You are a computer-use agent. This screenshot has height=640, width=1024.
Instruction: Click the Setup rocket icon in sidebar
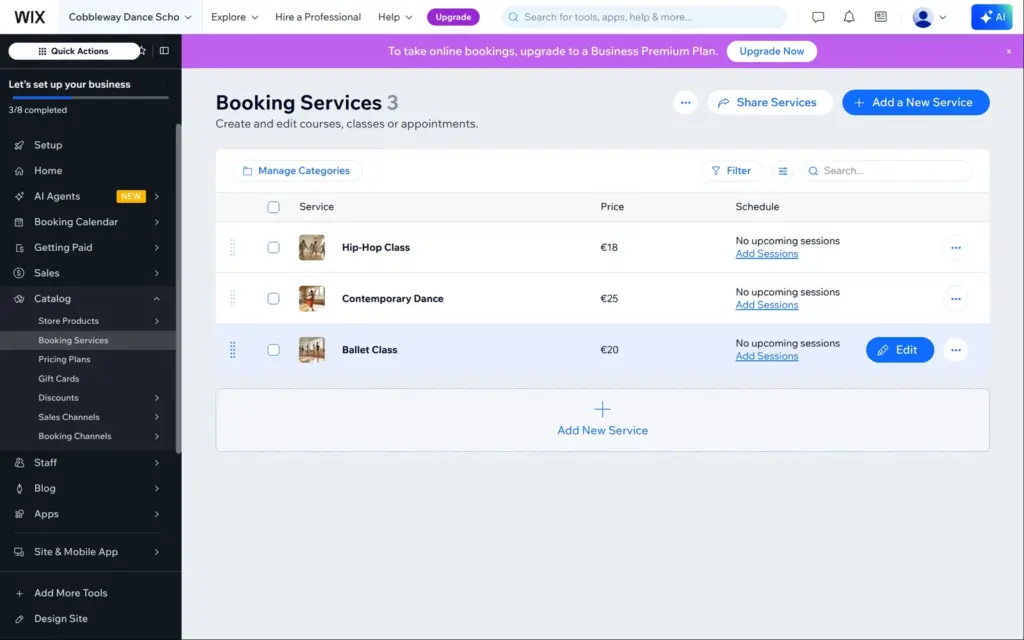click(19, 145)
